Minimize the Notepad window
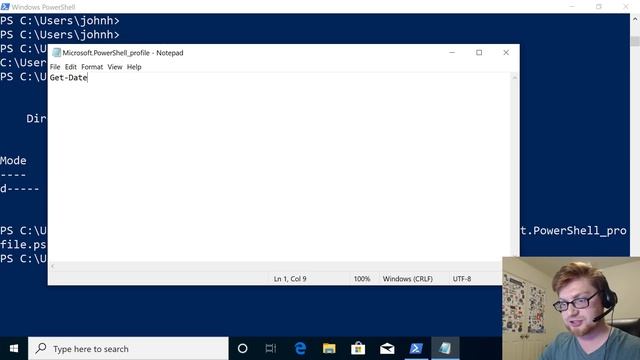 click(x=452, y=53)
